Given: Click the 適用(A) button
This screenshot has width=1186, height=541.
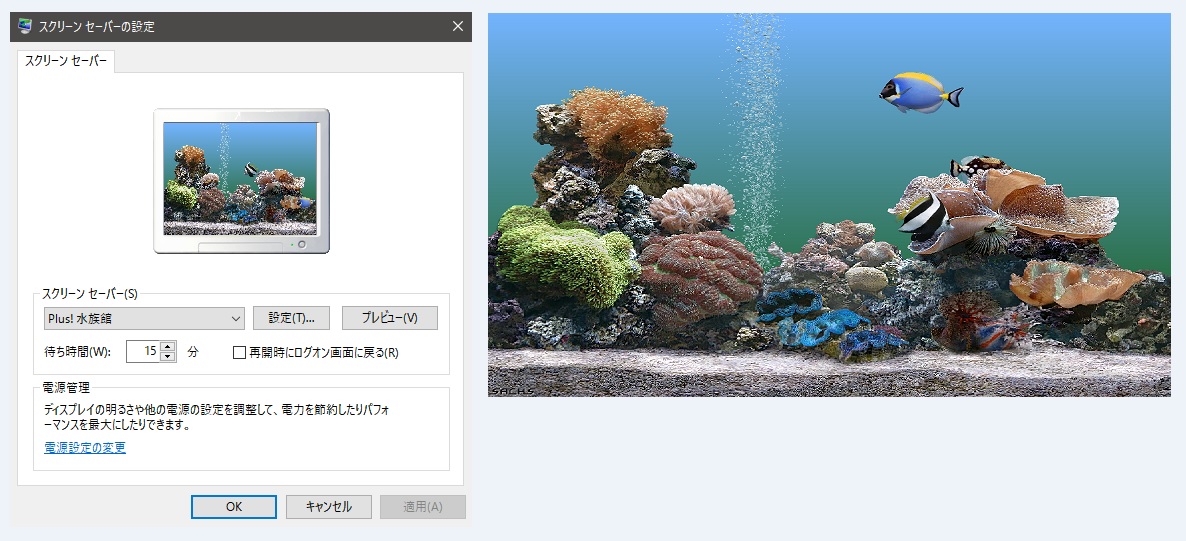Looking at the screenshot, I should click(x=423, y=507).
